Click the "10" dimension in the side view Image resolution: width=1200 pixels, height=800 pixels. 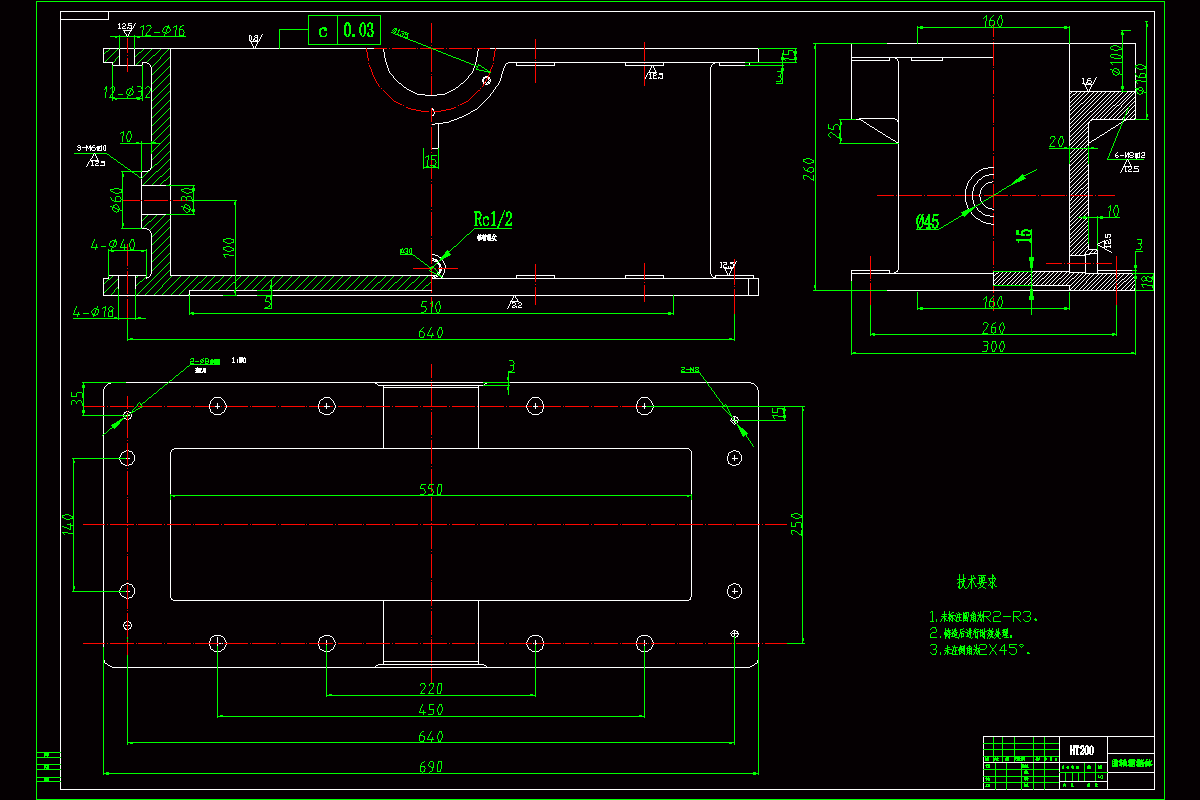(x=1114, y=211)
